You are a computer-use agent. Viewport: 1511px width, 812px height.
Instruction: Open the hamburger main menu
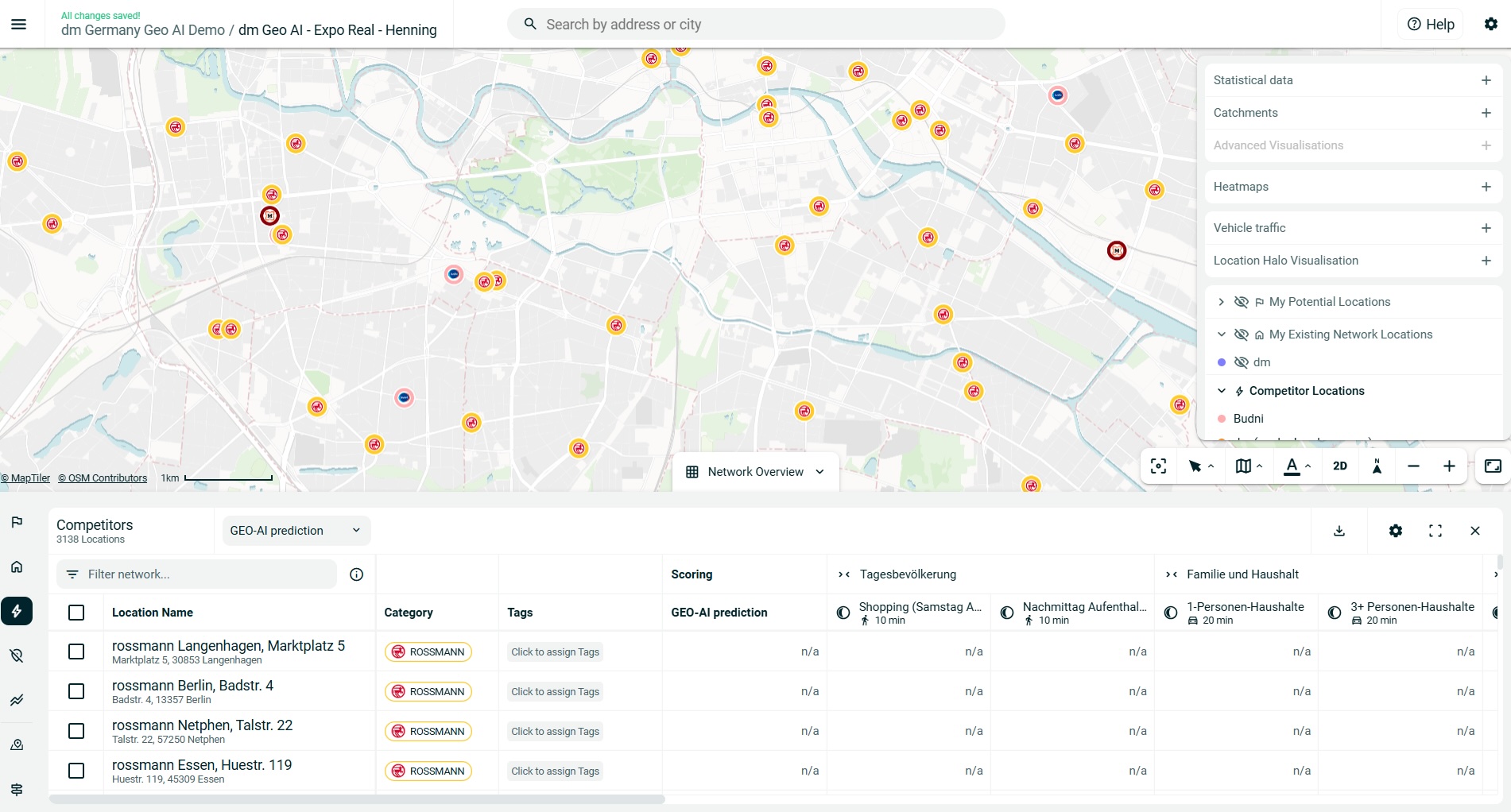tap(18, 25)
